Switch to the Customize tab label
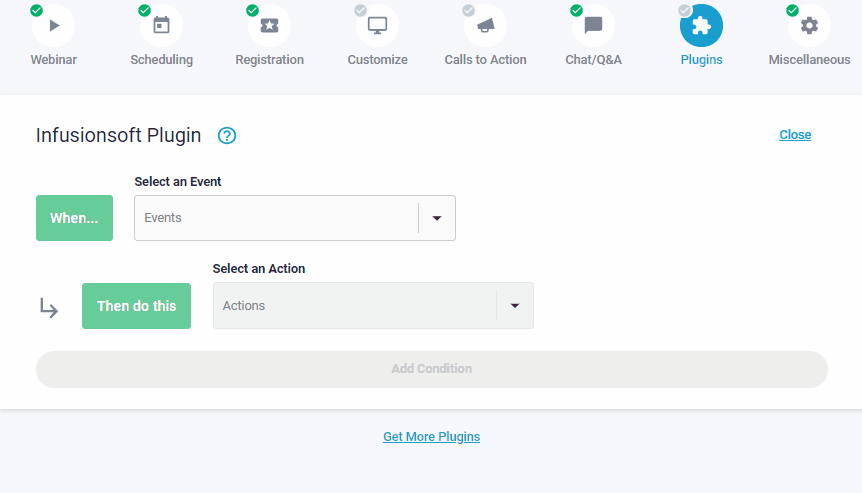The height and width of the screenshot is (493, 862). coord(377,59)
